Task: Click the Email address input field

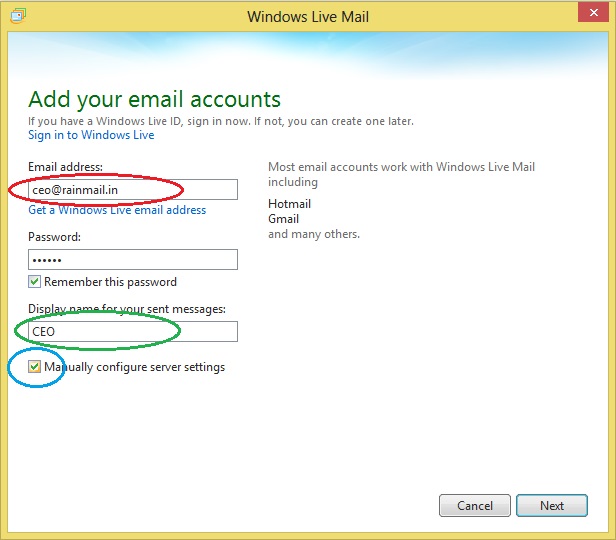Action: pyautogui.click(x=133, y=190)
